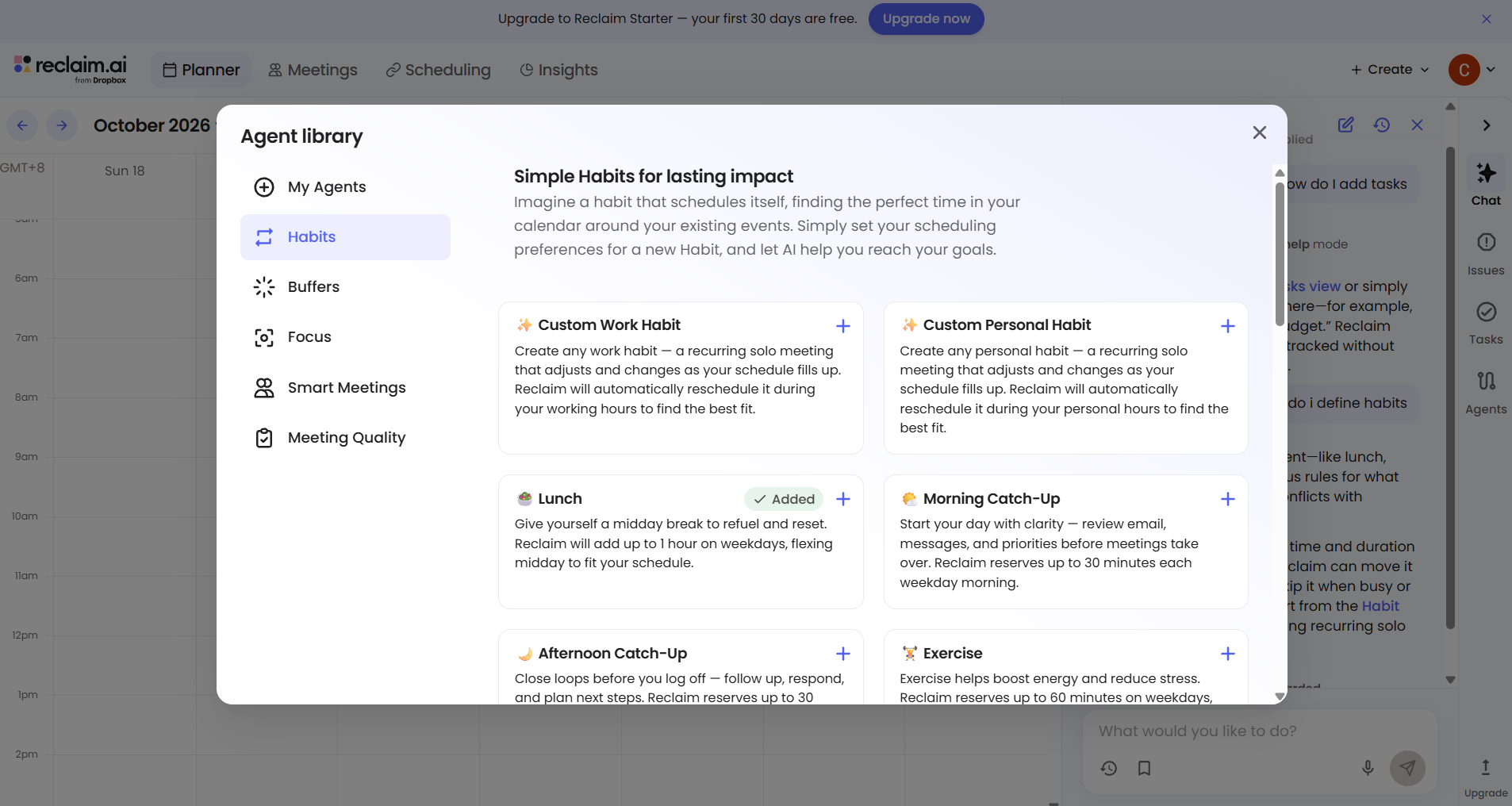Select My Agents in library sidebar
The height and width of the screenshot is (806, 1512).
(x=345, y=187)
